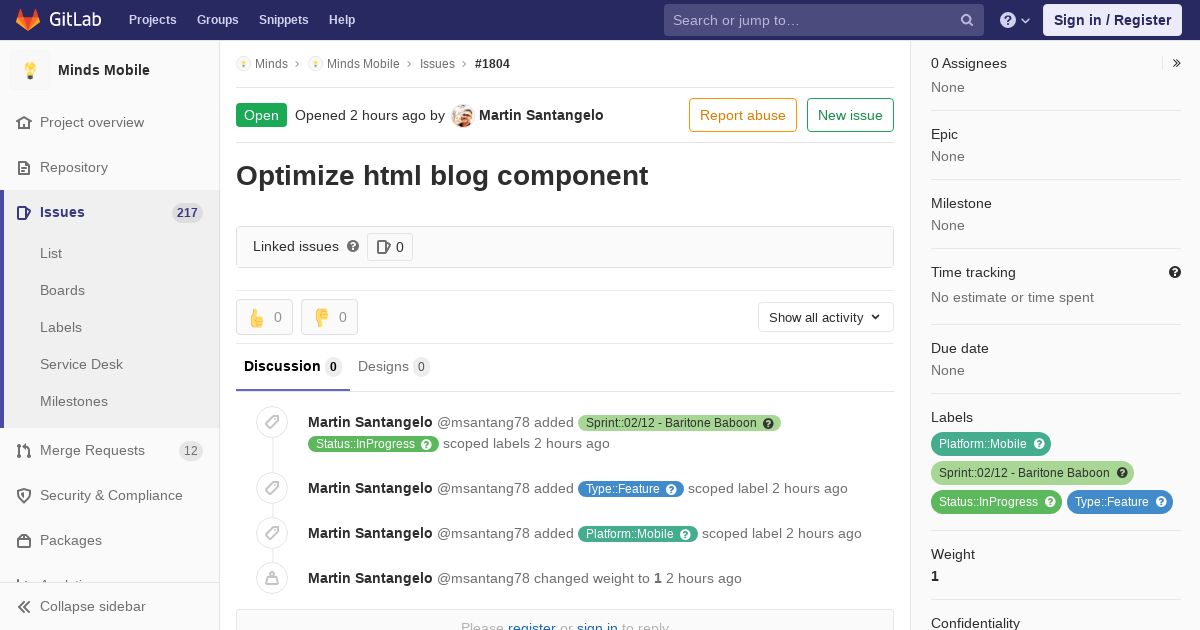Collapse the right sidebar with chevrons
The width and height of the screenshot is (1200, 630).
(x=1177, y=63)
